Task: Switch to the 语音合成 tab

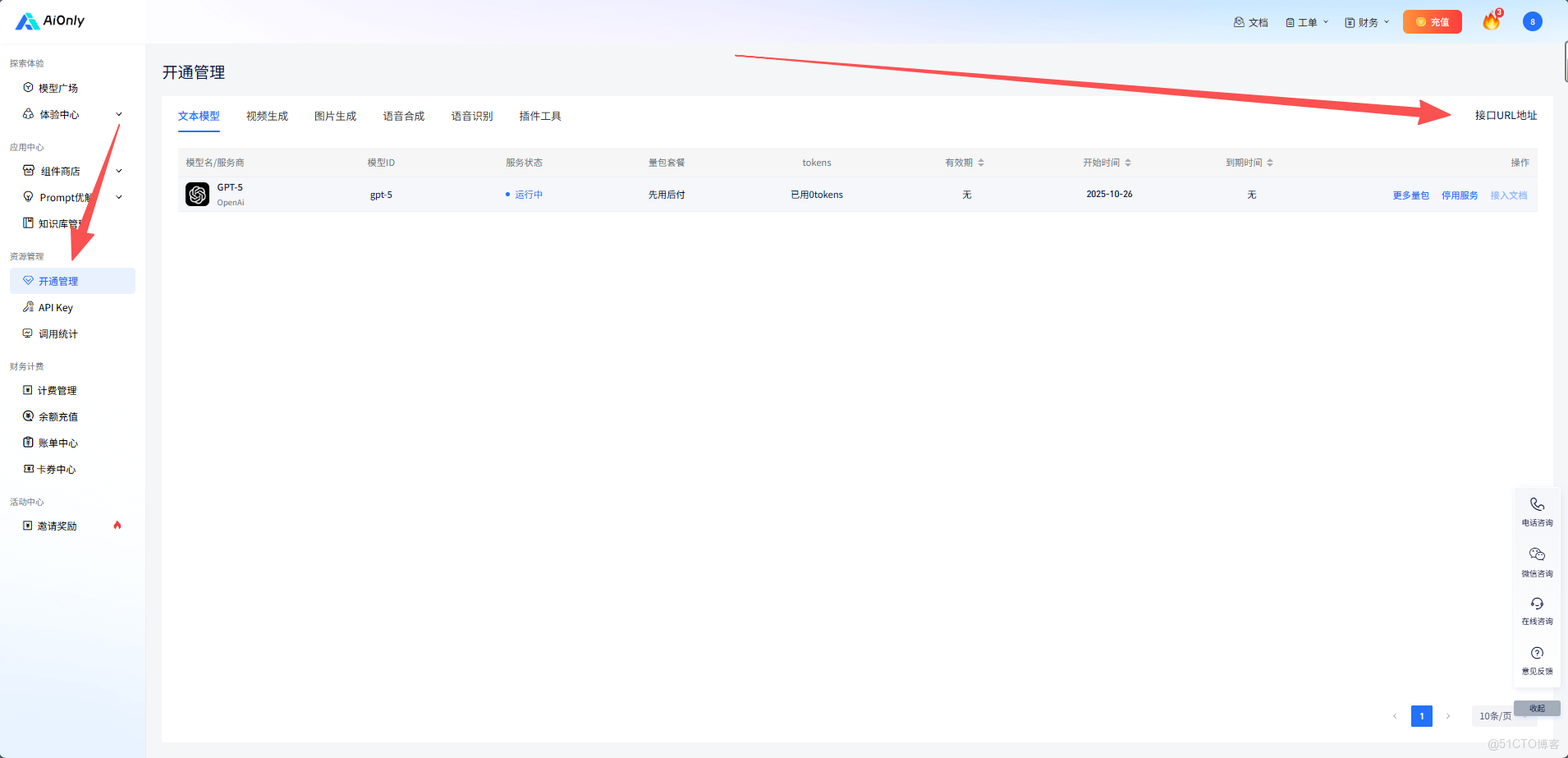Action: tap(404, 116)
